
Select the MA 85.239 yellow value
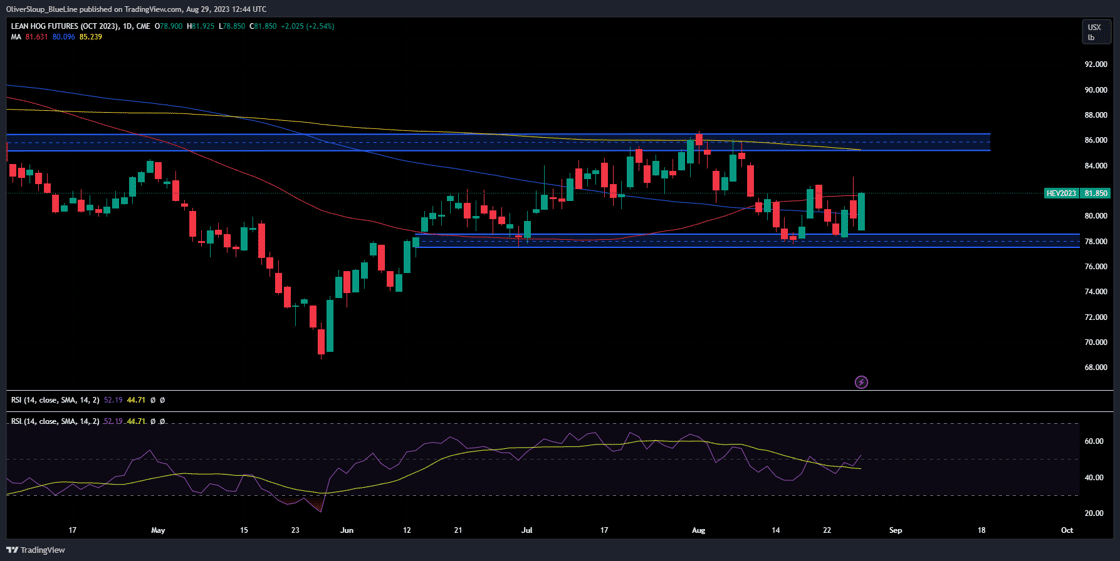coord(89,36)
